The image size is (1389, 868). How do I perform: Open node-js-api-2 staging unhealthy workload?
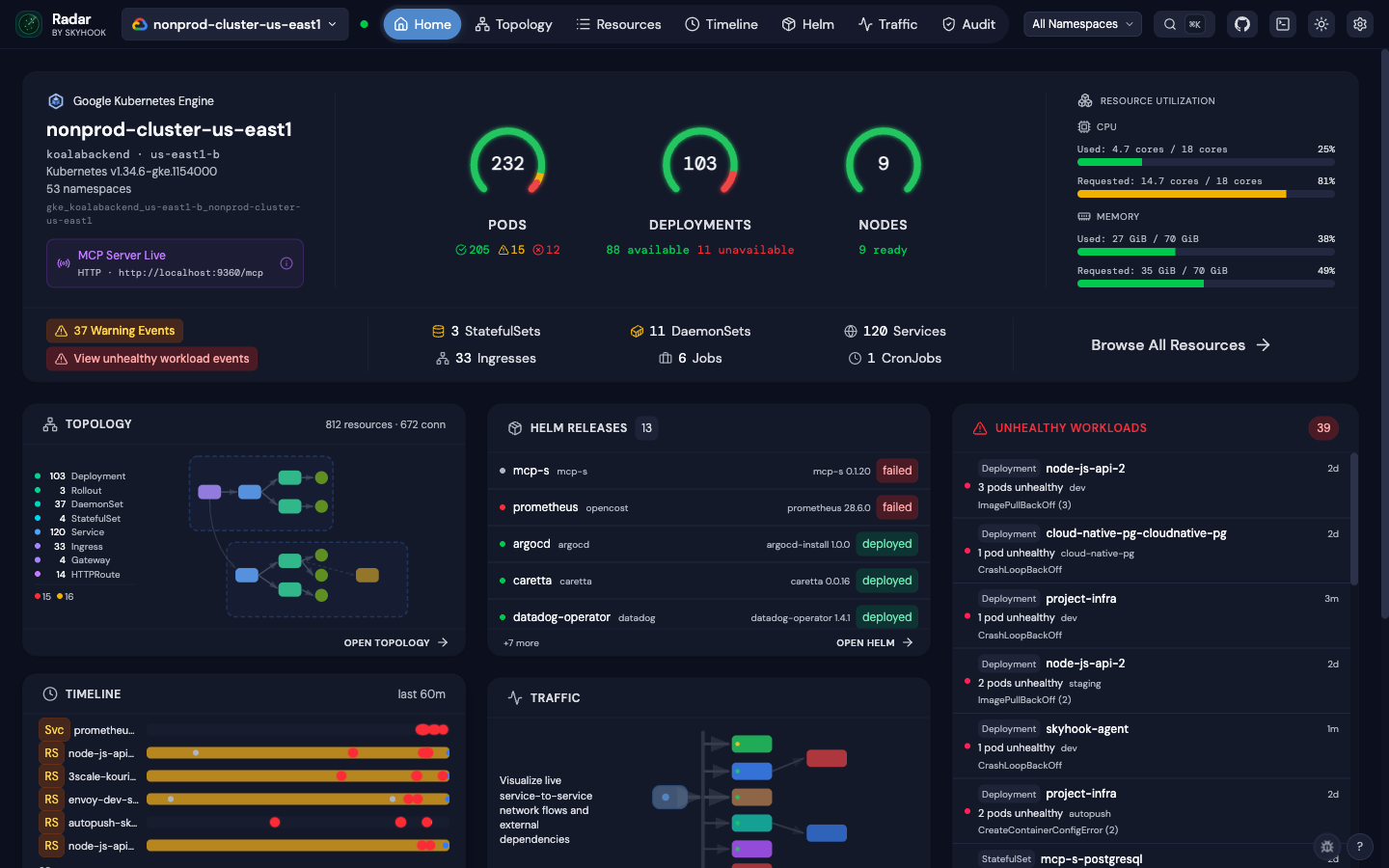click(1152, 681)
